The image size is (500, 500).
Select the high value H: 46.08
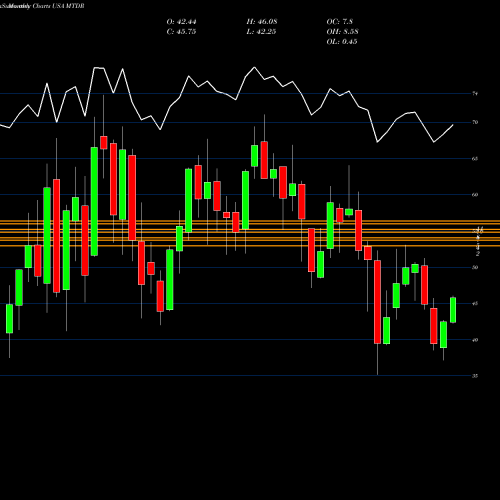click(x=262, y=22)
